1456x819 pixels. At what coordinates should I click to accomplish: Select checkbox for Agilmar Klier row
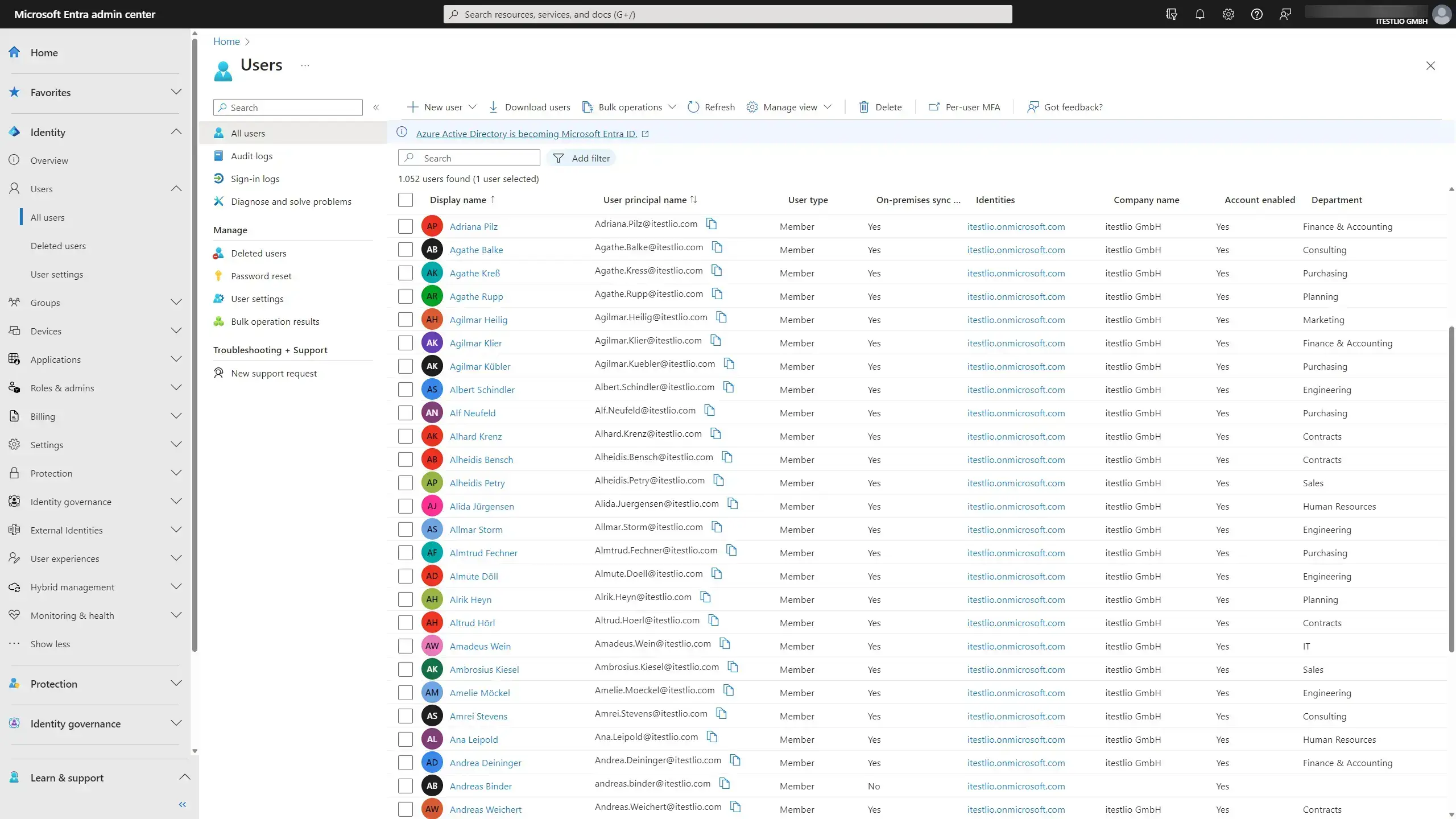tap(406, 343)
